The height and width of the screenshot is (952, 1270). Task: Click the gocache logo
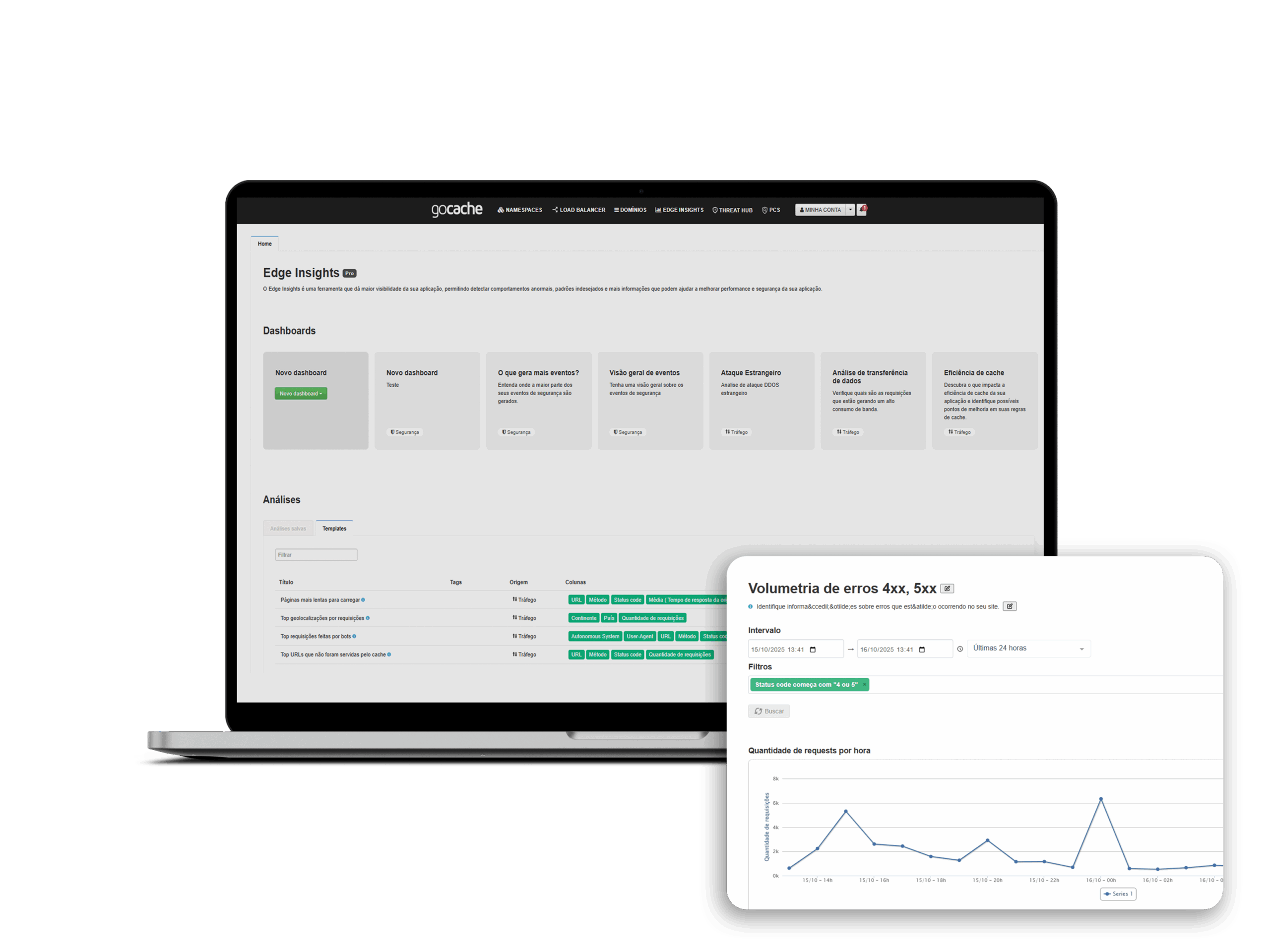click(456, 209)
